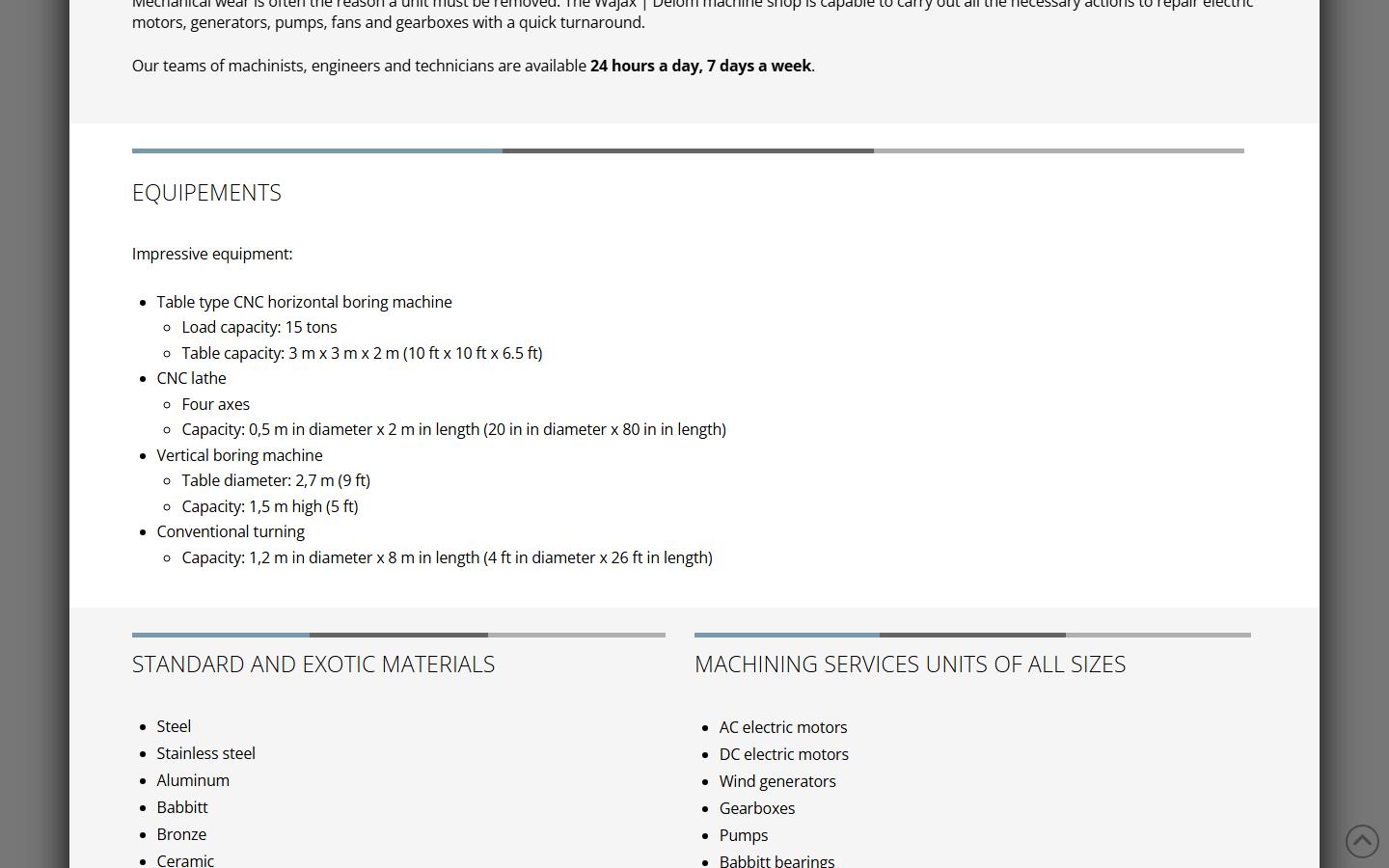Click the Pumps list entry
This screenshot has width=1389, height=868.
pyautogui.click(x=744, y=835)
